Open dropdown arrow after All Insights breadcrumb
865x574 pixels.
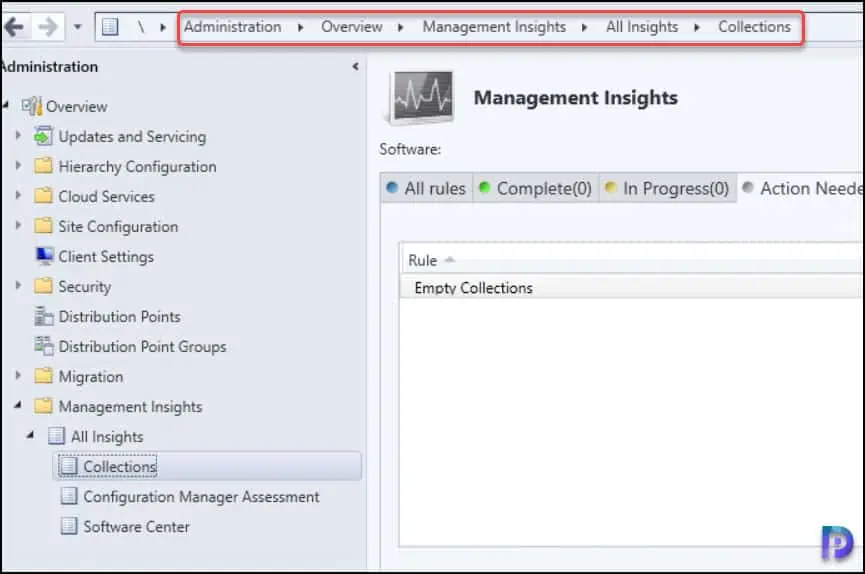697,27
